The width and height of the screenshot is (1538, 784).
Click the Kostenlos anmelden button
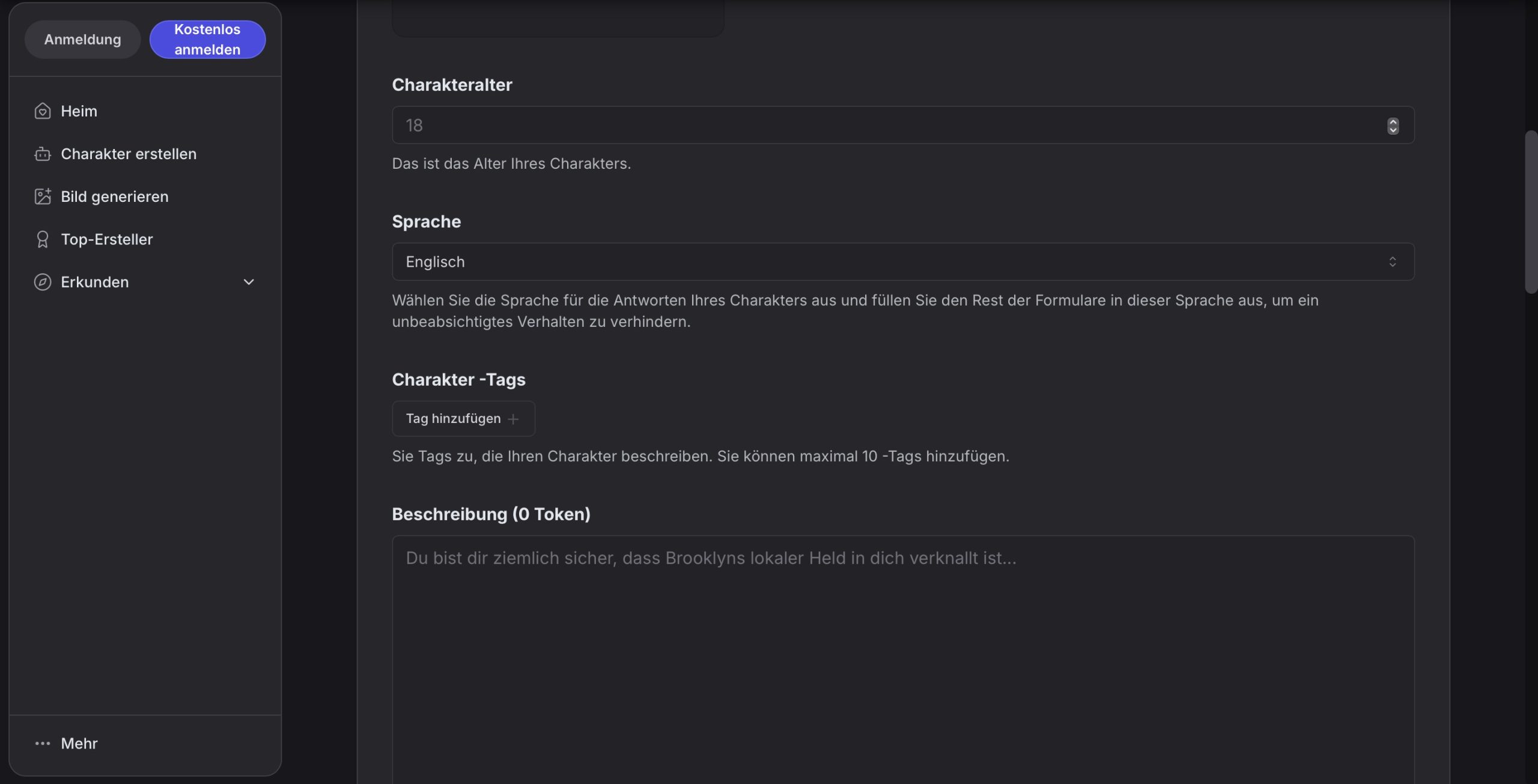click(x=207, y=40)
